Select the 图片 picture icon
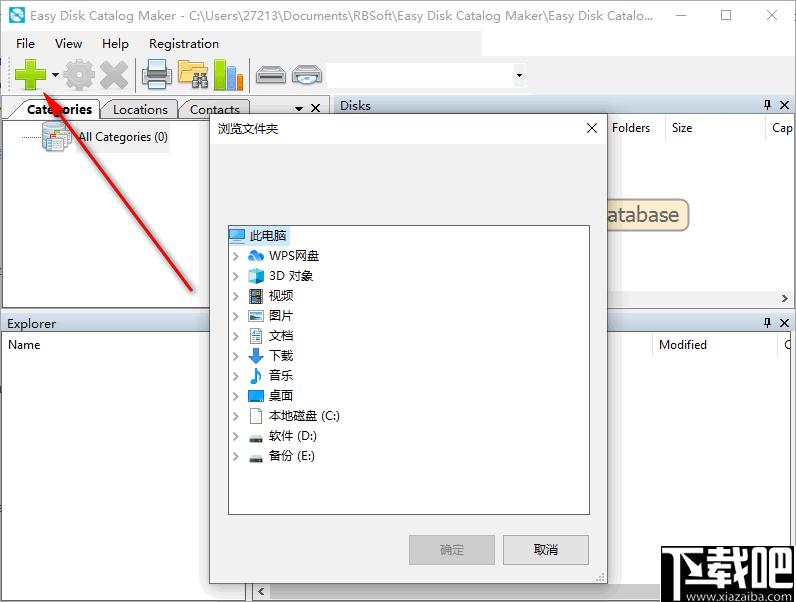The image size is (796, 602). point(256,316)
